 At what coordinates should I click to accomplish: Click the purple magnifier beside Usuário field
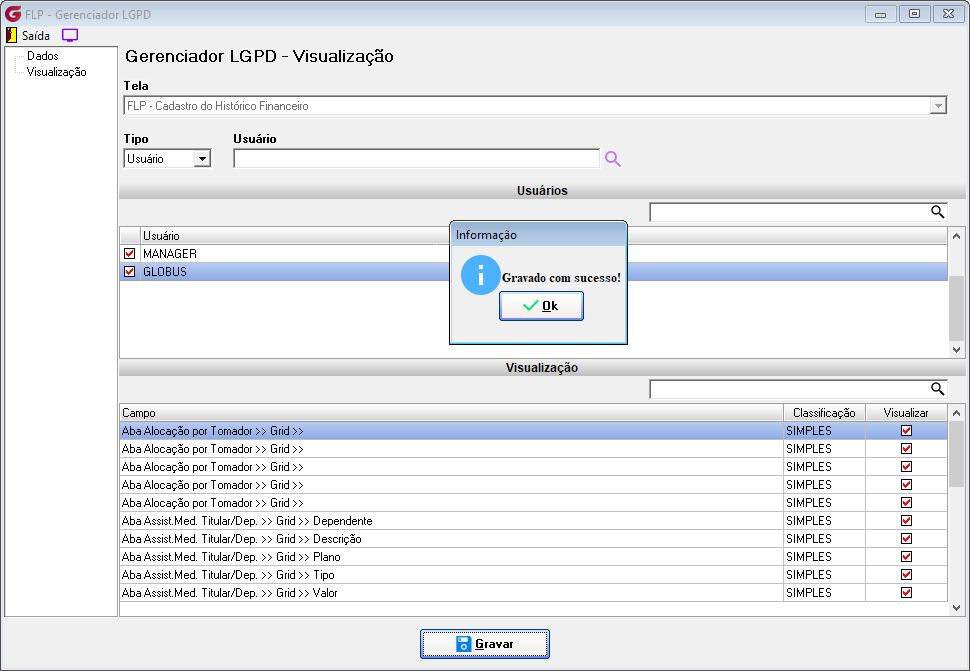click(x=612, y=159)
